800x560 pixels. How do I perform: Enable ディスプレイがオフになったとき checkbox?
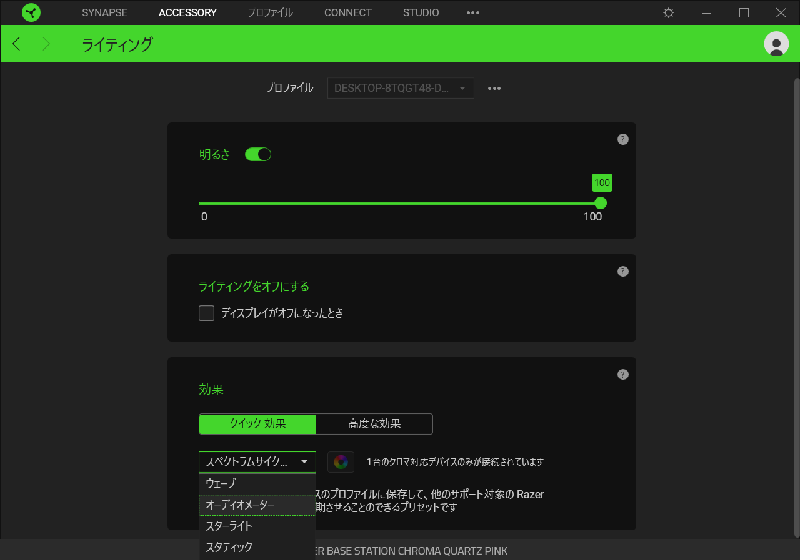pos(206,313)
